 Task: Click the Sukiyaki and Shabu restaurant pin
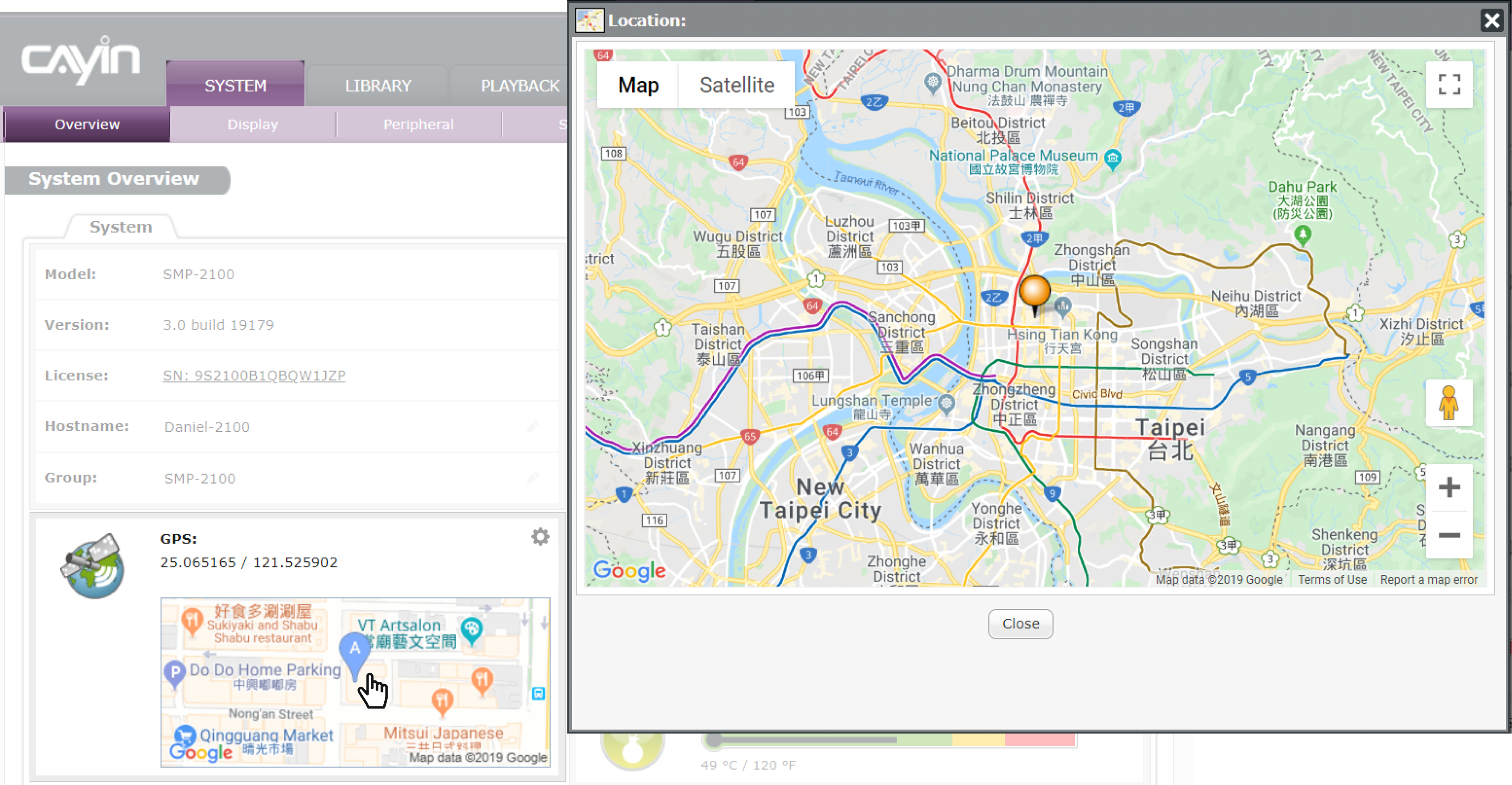(x=192, y=621)
